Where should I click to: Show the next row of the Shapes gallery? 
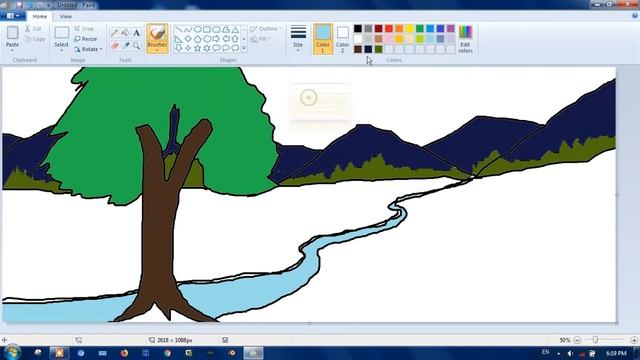coord(244,39)
